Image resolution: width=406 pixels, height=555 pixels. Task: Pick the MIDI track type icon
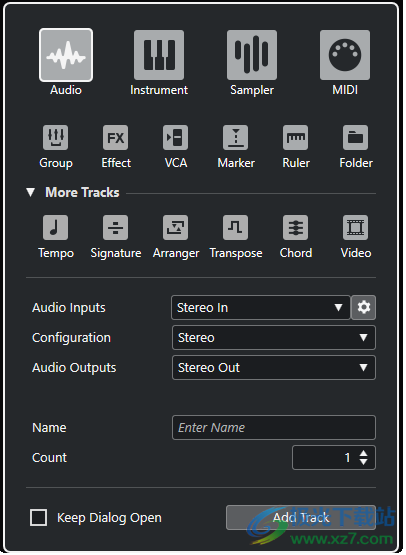(345, 55)
